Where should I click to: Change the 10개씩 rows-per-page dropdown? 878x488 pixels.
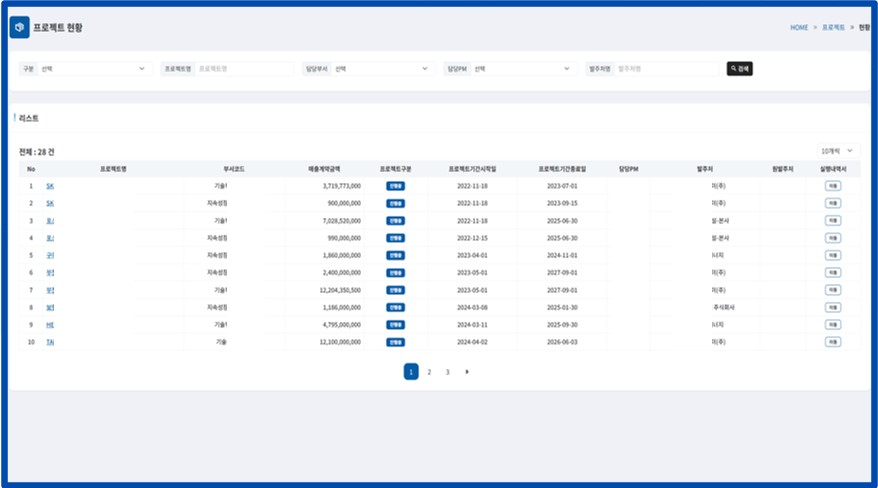click(x=838, y=150)
